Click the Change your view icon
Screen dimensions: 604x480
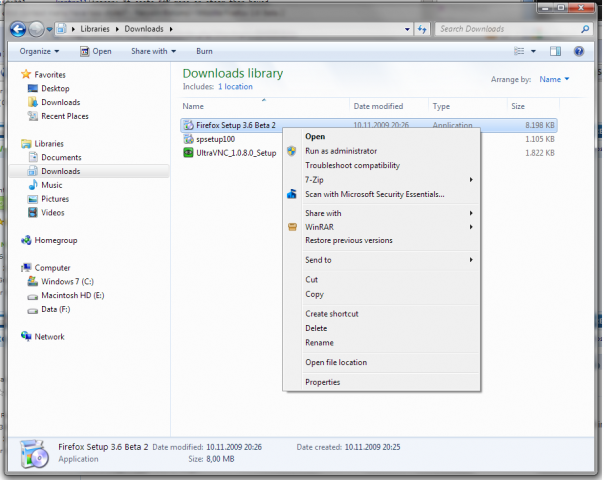pos(519,51)
